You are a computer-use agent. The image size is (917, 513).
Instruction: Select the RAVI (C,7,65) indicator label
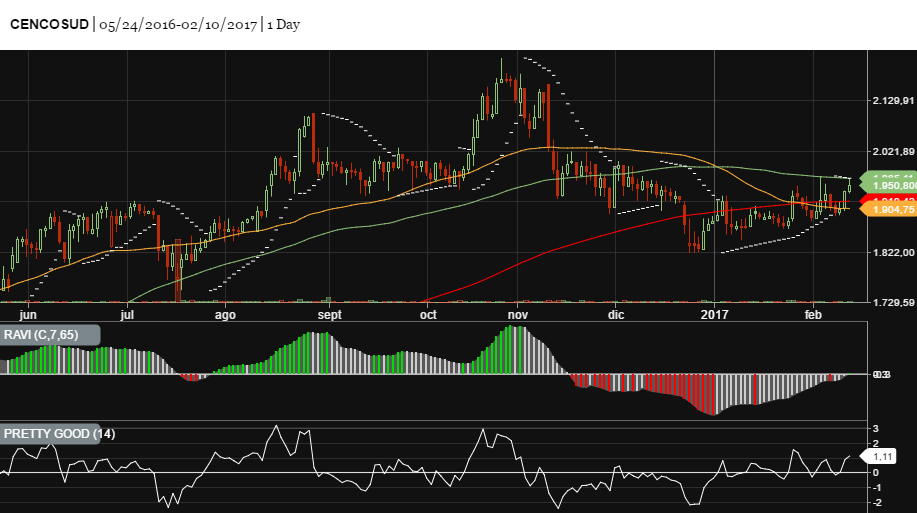click(50, 335)
